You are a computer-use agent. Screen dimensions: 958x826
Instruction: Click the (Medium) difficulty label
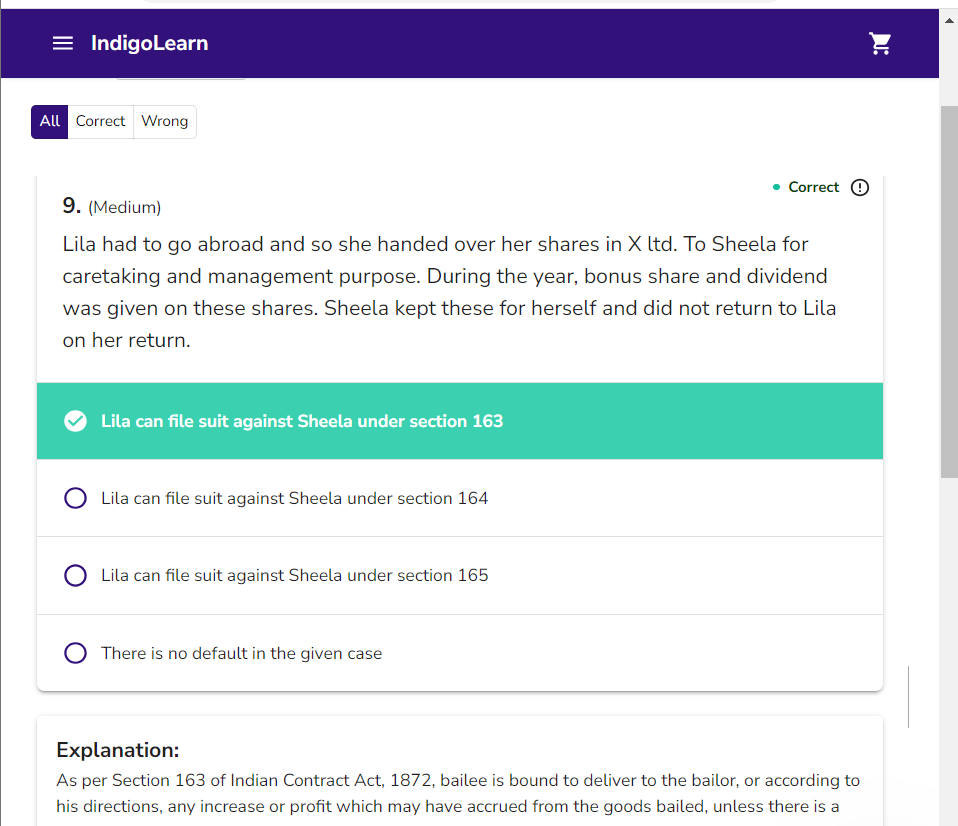tap(124, 208)
